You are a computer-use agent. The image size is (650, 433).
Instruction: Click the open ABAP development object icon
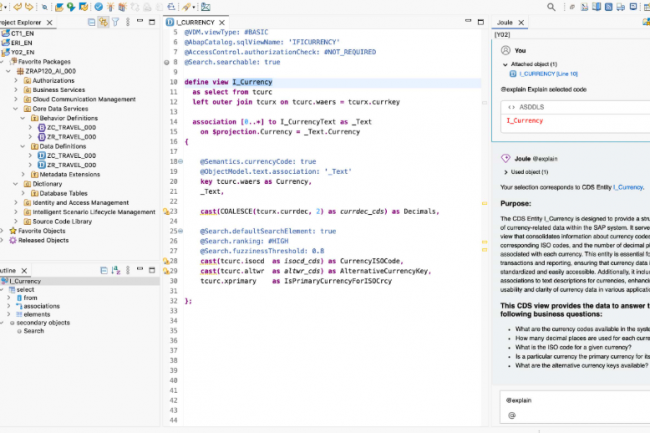tap(59, 7)
